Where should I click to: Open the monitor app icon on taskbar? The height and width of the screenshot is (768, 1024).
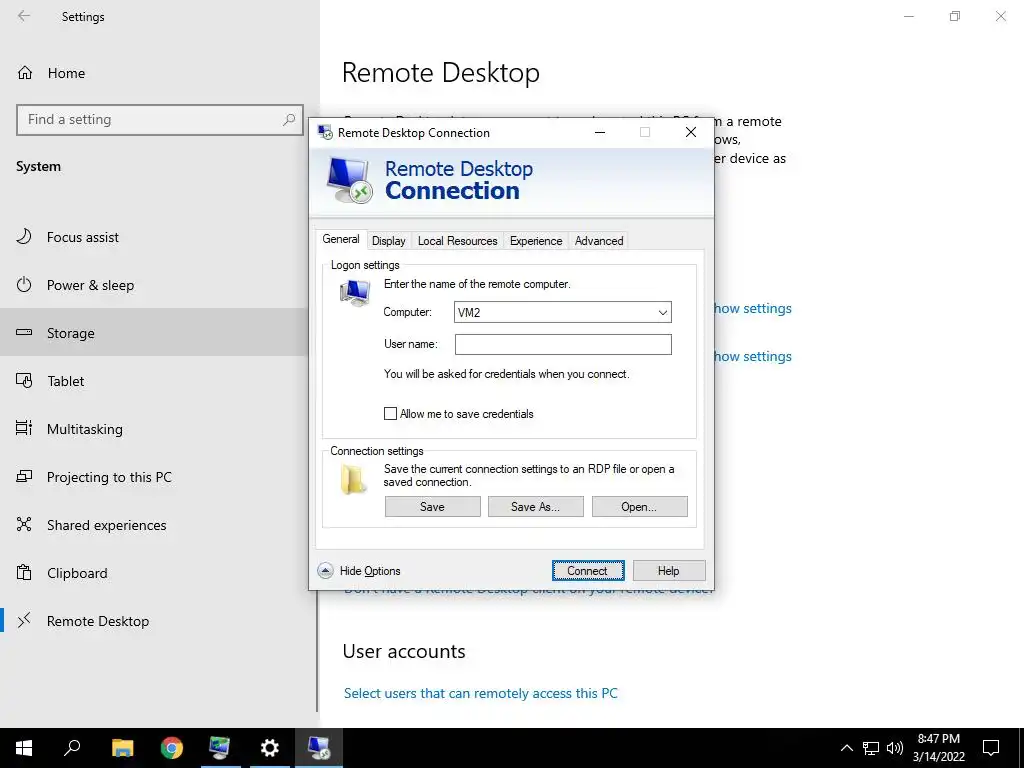[220, 748]
